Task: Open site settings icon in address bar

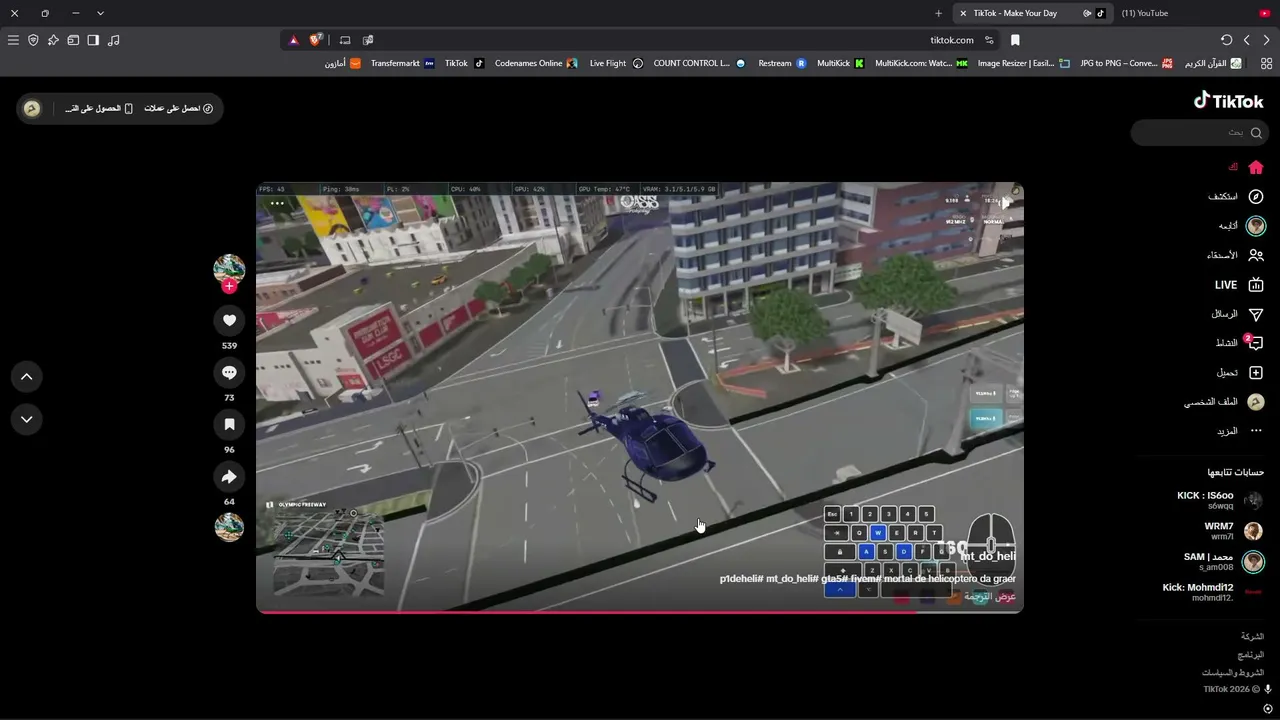Action: pos(989,40)
